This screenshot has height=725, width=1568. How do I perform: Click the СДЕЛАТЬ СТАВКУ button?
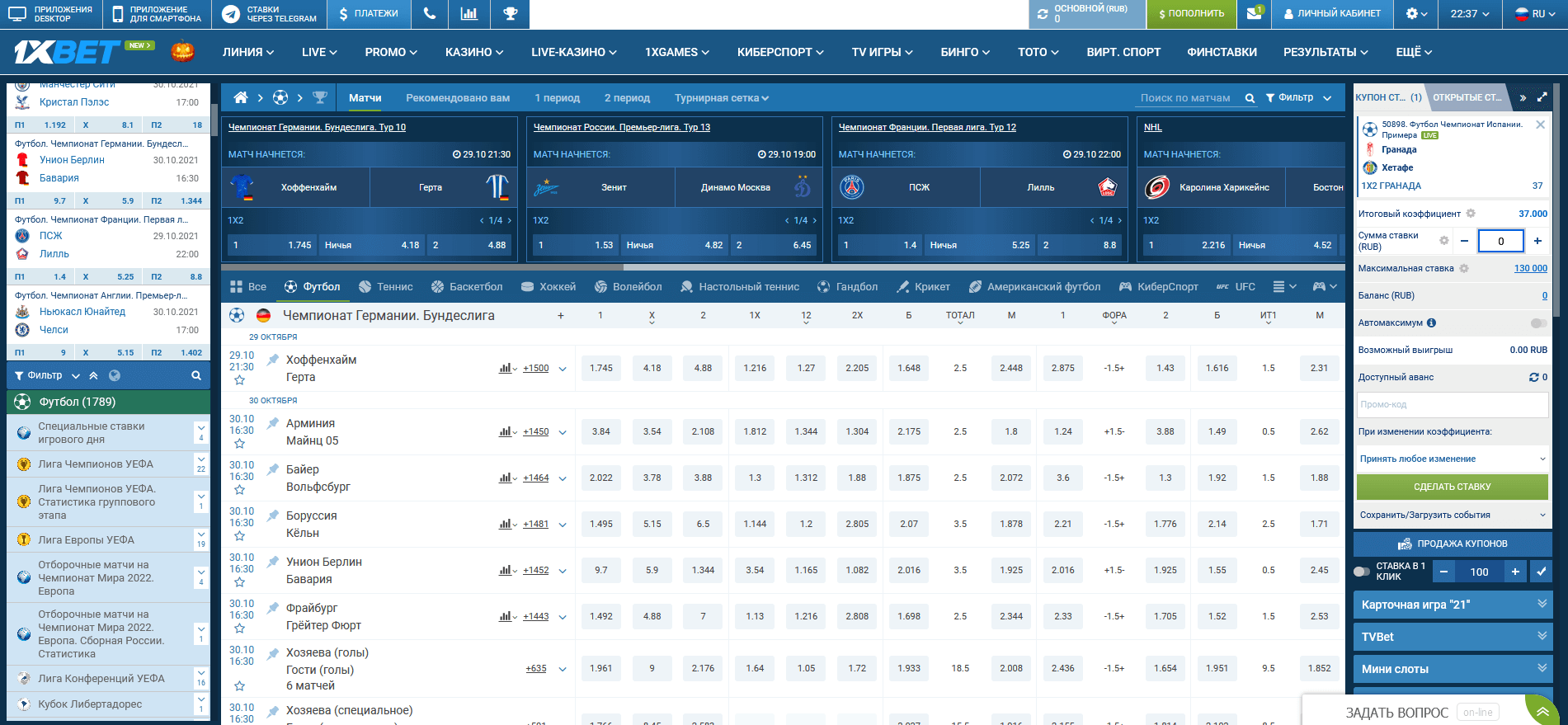point(1453,487)
